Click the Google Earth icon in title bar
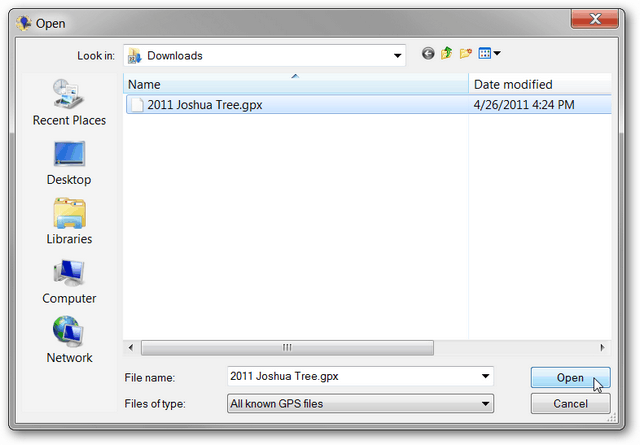The width and height of the screenshot is (640, 445). 24,23
